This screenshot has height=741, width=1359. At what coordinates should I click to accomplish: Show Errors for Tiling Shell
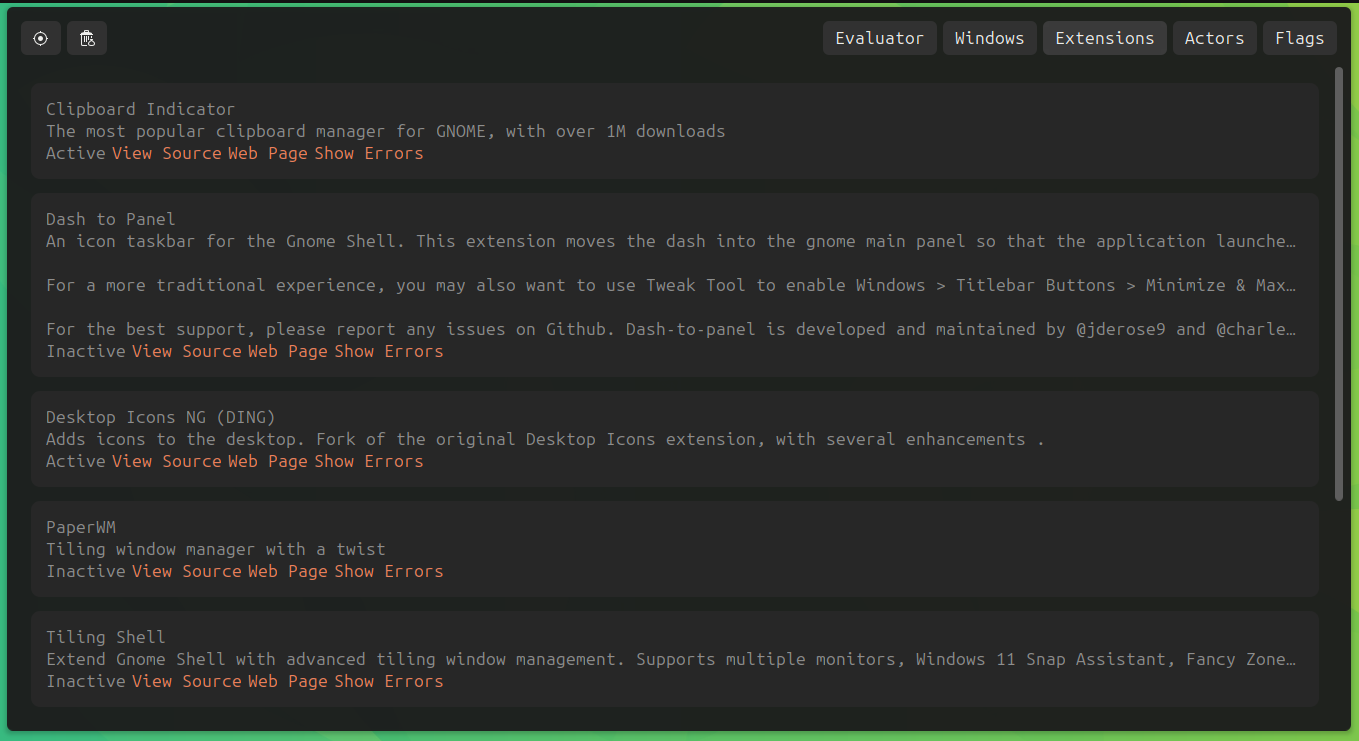pyautogui.click(x=389, y=681)
